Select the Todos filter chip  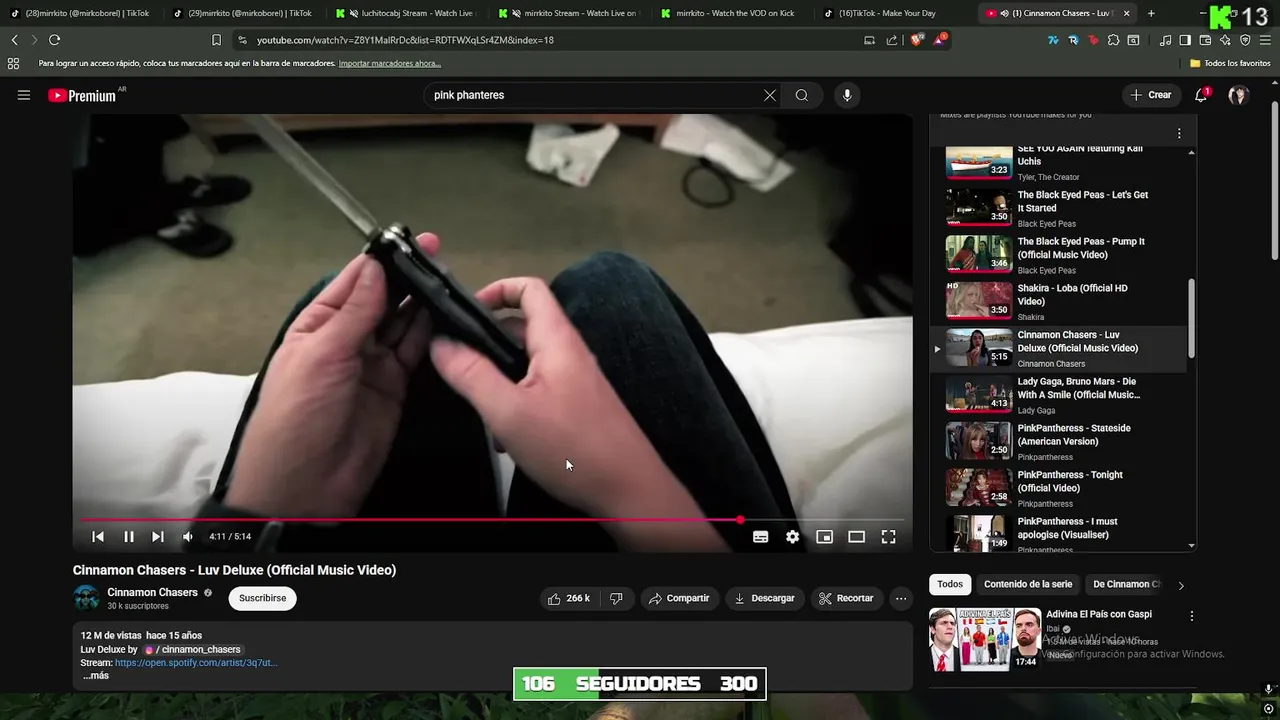[950, 584]
